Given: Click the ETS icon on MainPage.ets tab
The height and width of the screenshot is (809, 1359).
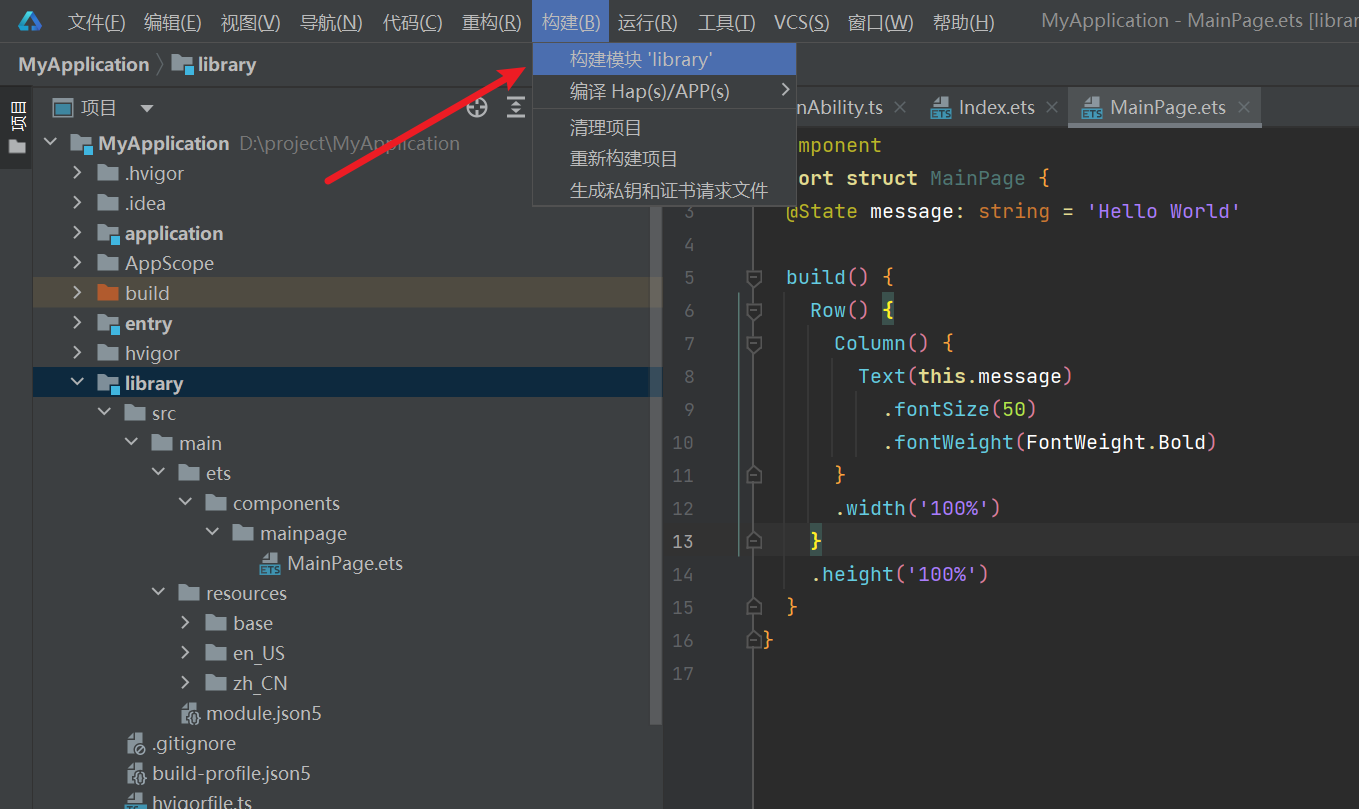Looking at the screenshot, I should (x=1092, y=108).
